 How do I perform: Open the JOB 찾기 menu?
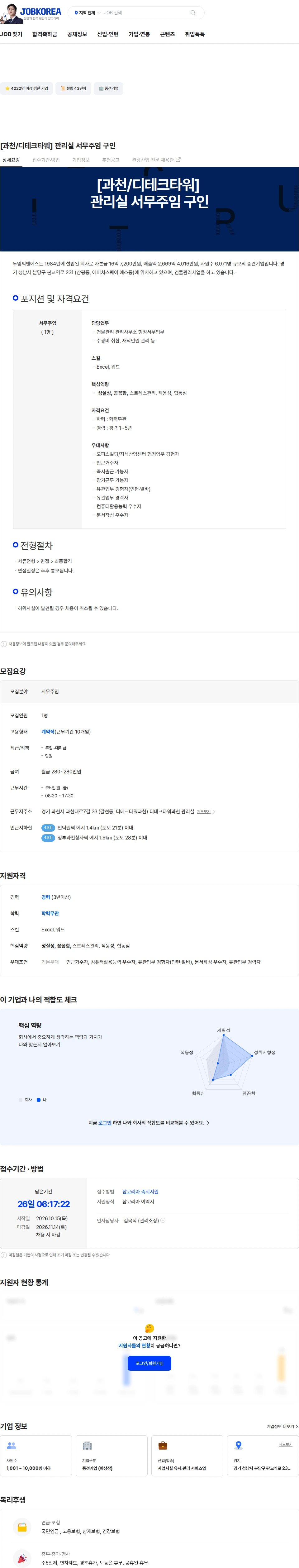tap(11, 34)
